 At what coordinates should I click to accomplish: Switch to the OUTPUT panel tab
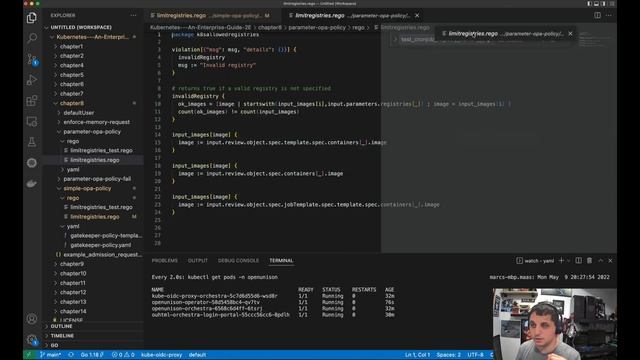point(198,260)
